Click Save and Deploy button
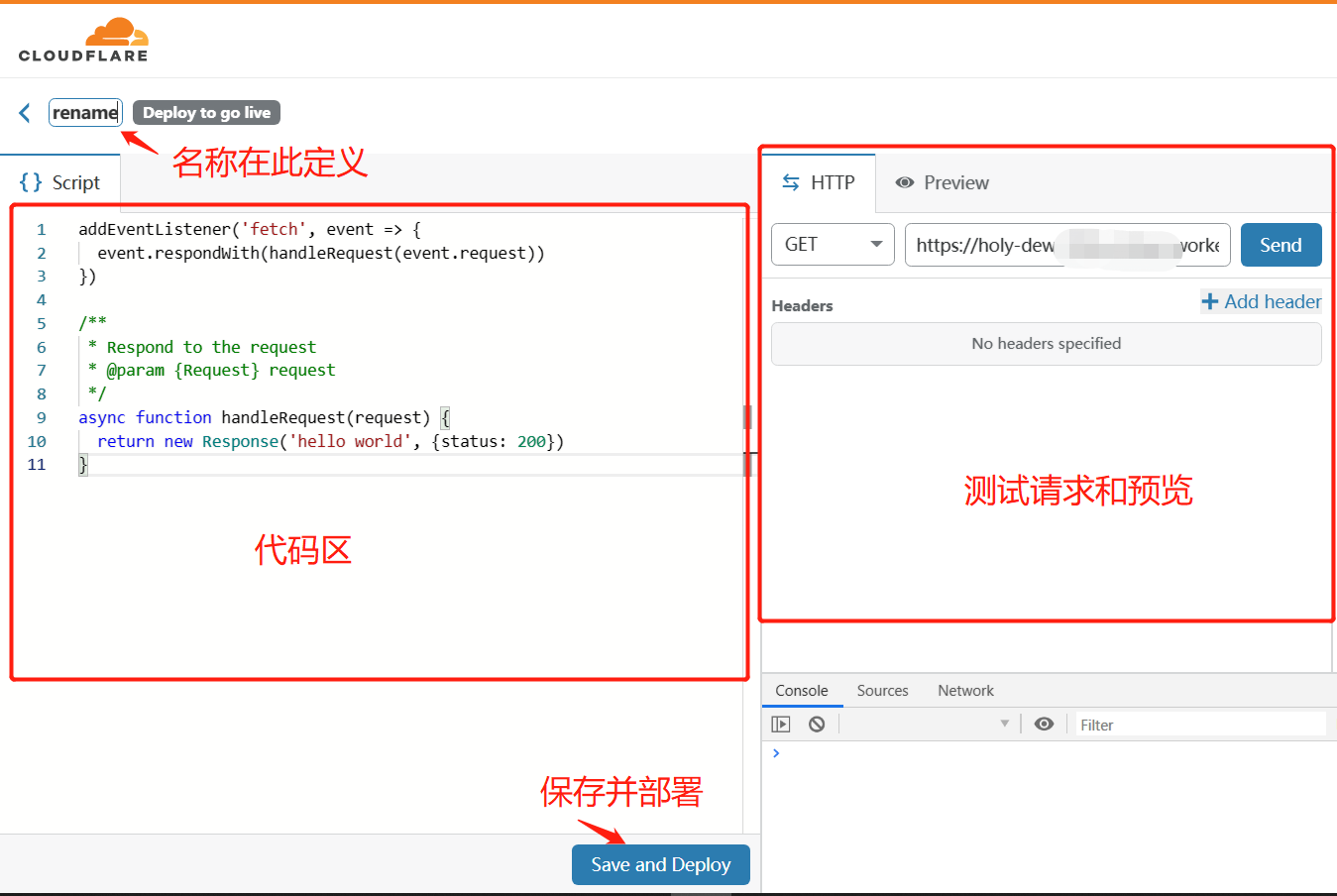1337x896 pixels. 661,864
